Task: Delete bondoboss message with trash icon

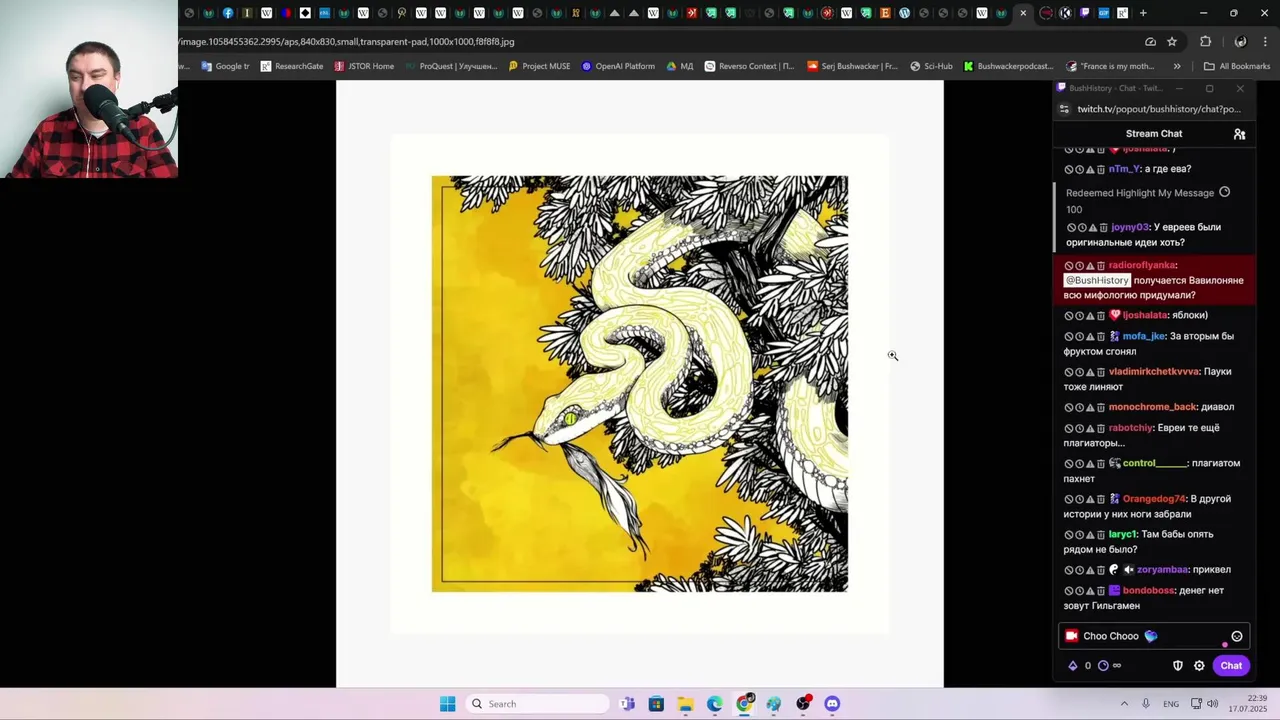Action: [1101, 591]
